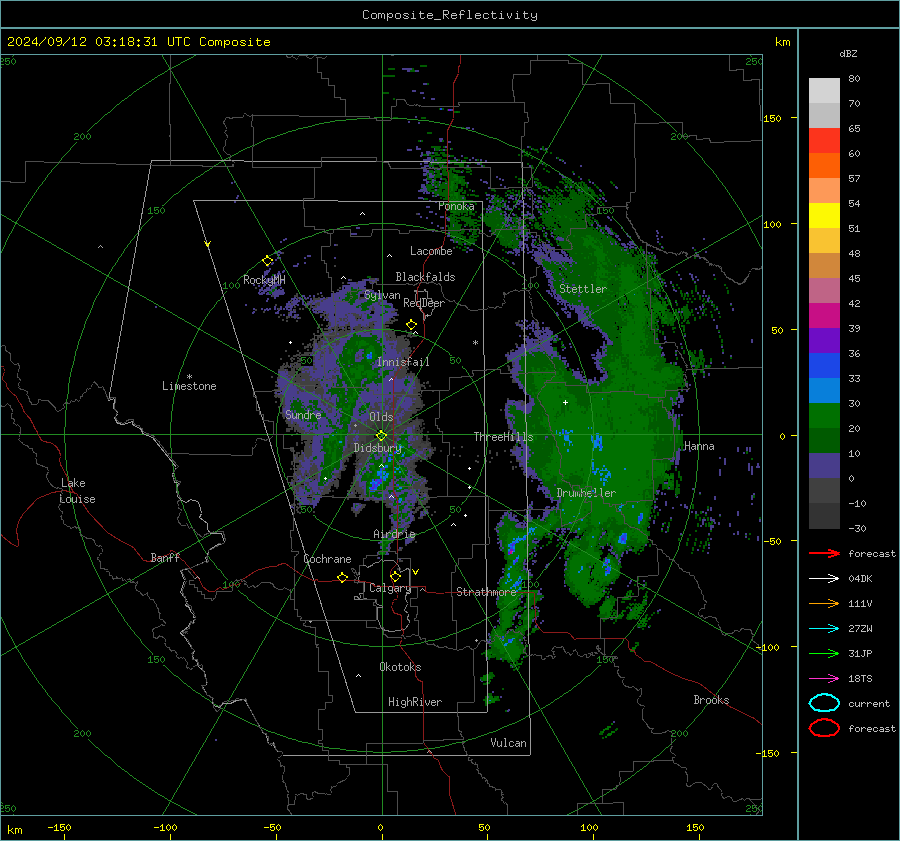The width and height of the screenshot is (900, 841).
Task: Click the Cochrane town label
Action: (327, 559)
